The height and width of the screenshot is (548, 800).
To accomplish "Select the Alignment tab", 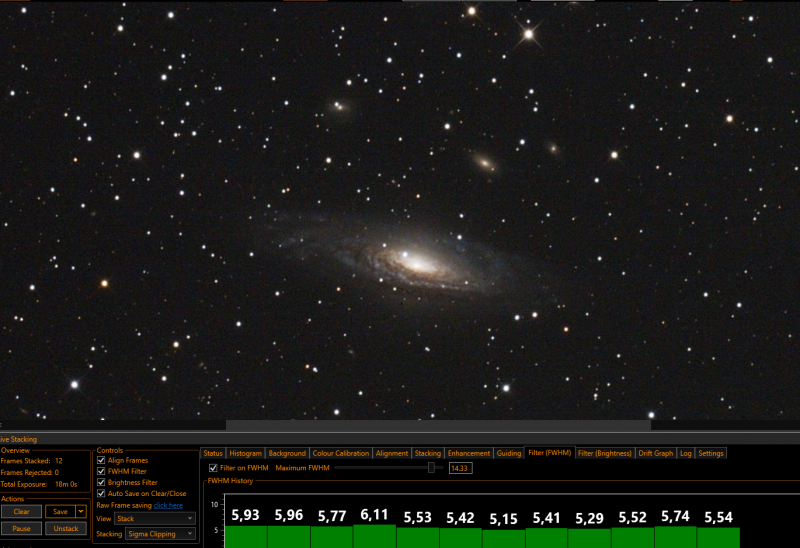I will click(392, 453).
